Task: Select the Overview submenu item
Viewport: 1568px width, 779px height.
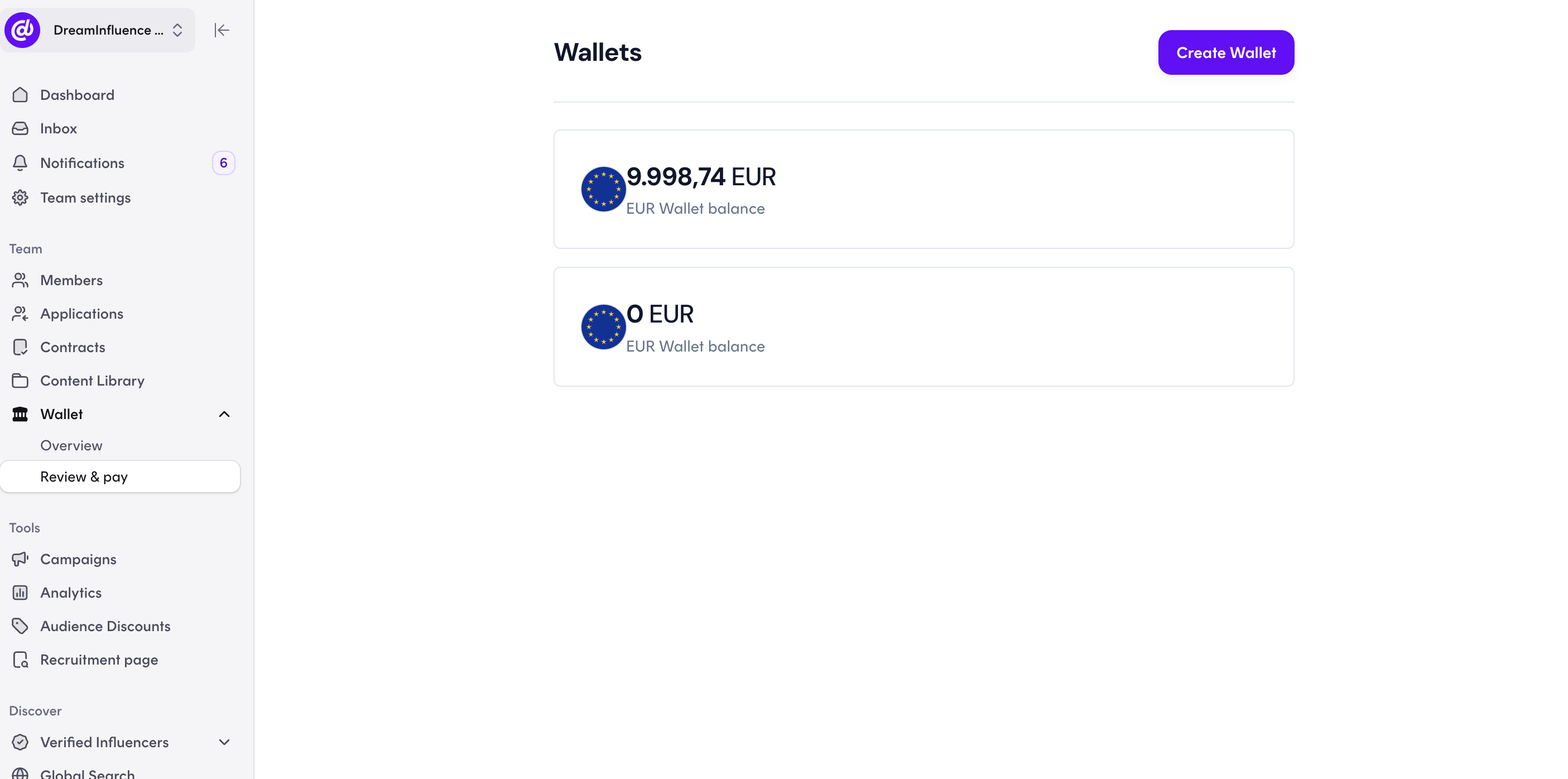Action: (x=71, y=445)
